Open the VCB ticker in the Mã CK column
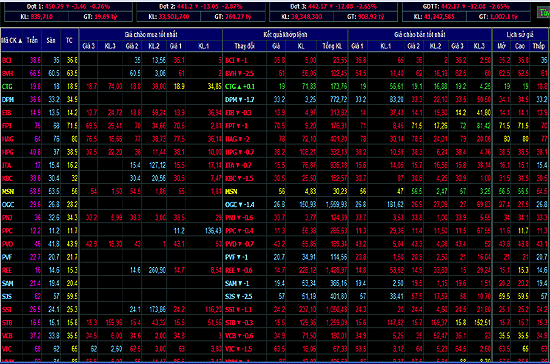 [x=7, y=336]
